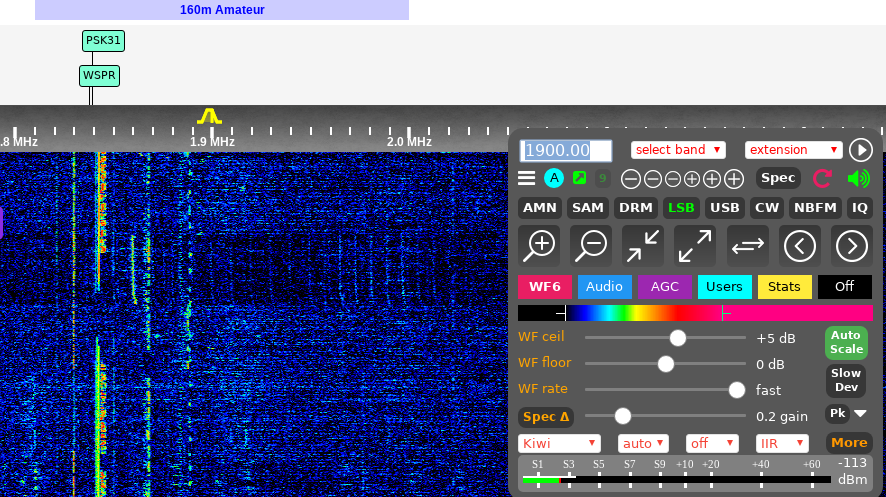Toggle the Auto Scale button

[846, 343]
